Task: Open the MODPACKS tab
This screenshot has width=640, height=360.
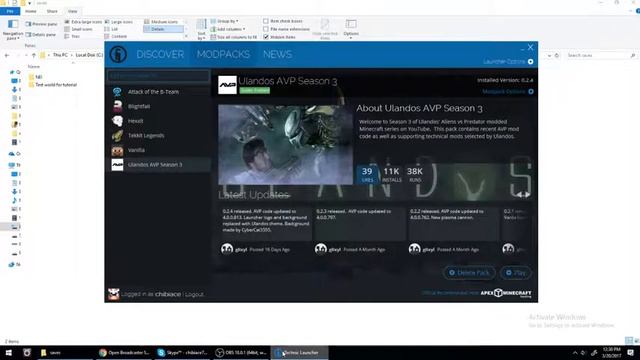Action: tap(223, 54)
